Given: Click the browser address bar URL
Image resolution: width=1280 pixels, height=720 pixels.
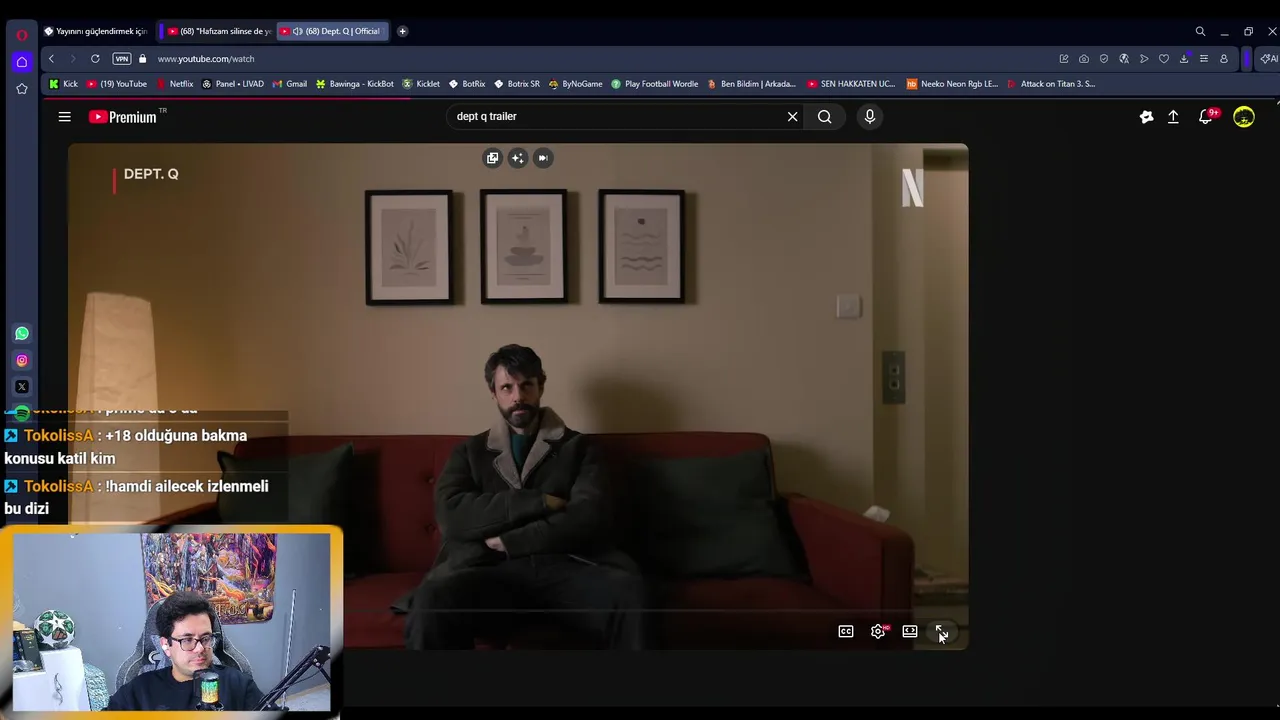Looking at the screenshot, I should tap(206, 59).
